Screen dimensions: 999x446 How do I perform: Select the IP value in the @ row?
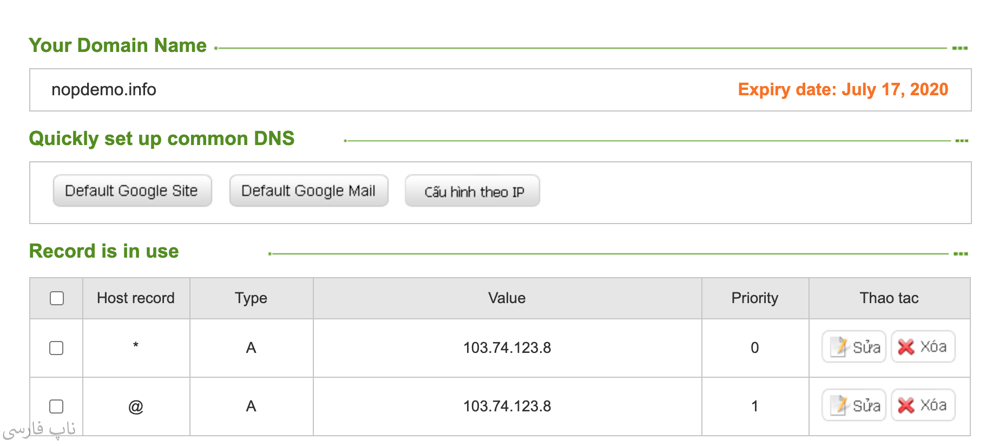[x=507, y=406]
